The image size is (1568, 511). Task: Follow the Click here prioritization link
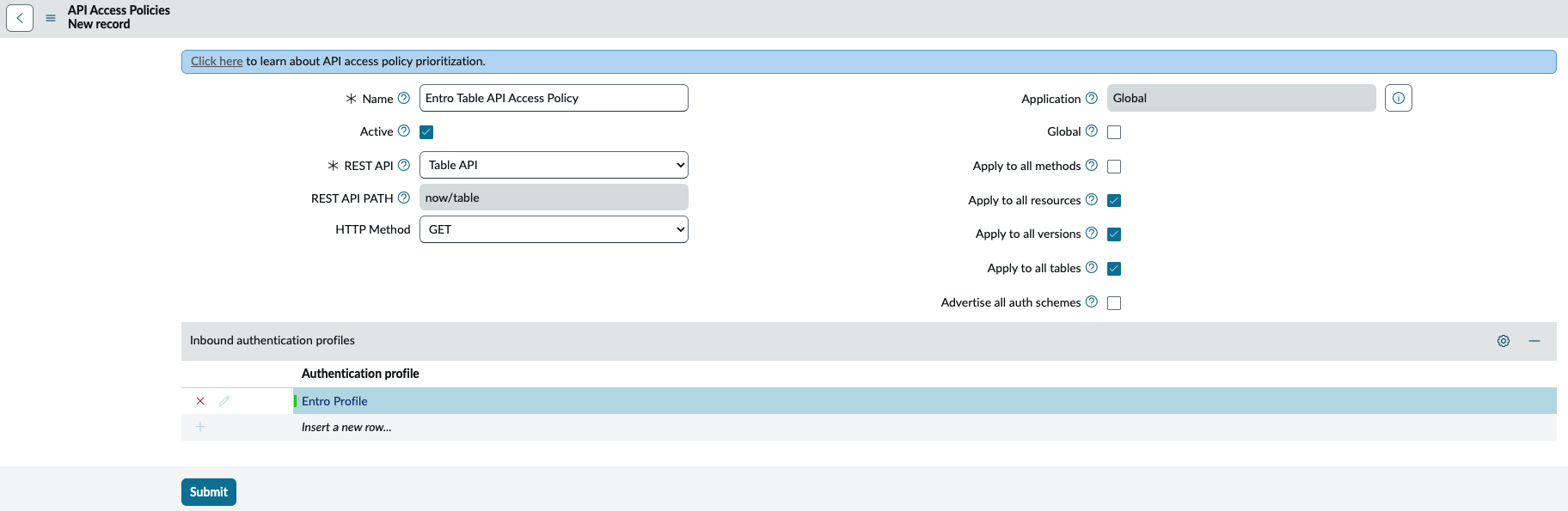(x=217, y=61)
